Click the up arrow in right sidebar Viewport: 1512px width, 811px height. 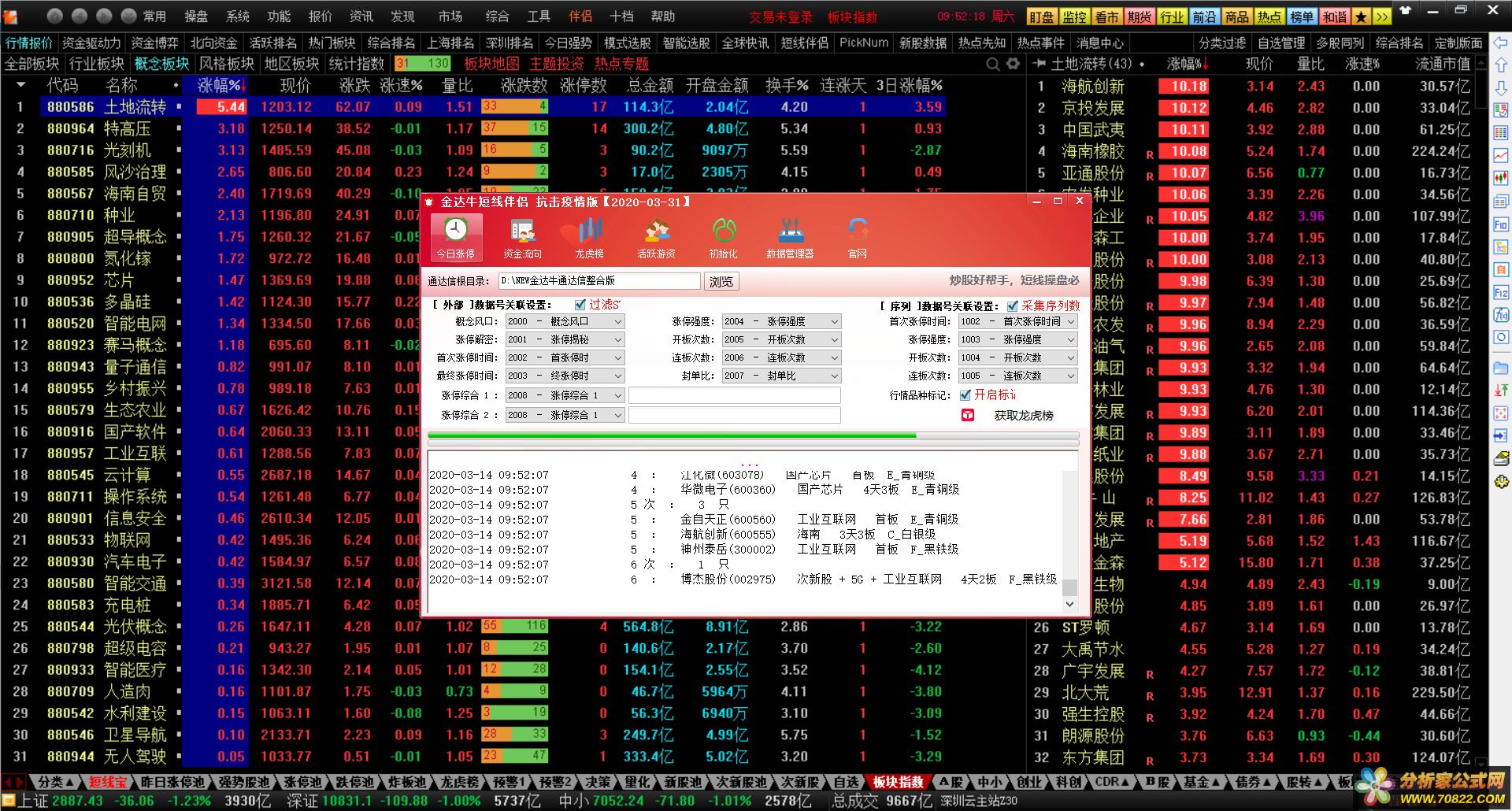click(1501, 65)
